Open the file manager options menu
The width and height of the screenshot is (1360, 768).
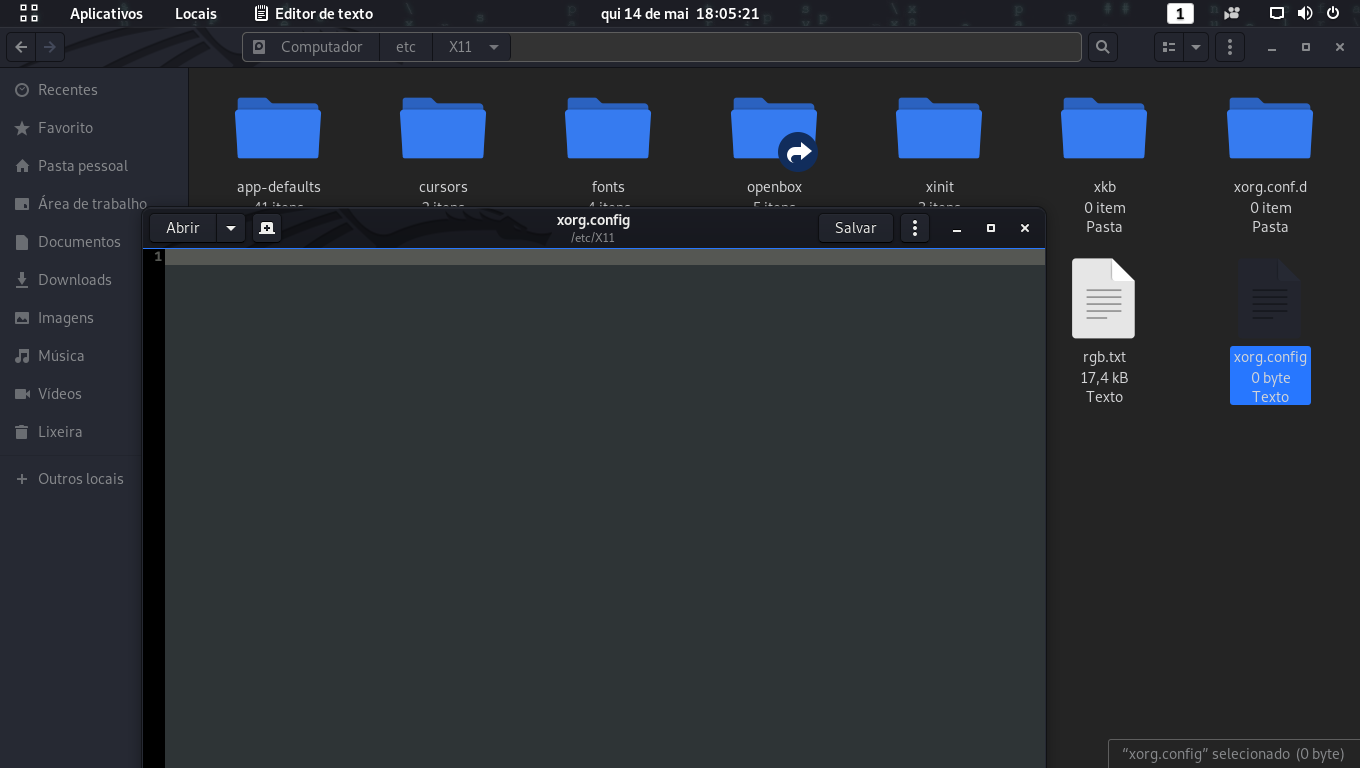coord(1229,47)
